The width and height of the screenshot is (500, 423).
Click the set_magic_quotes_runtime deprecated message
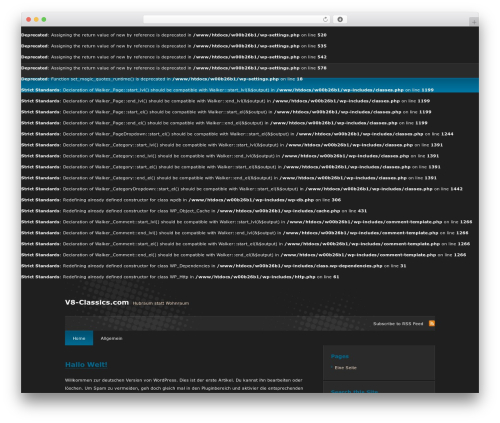pos(162,79)
